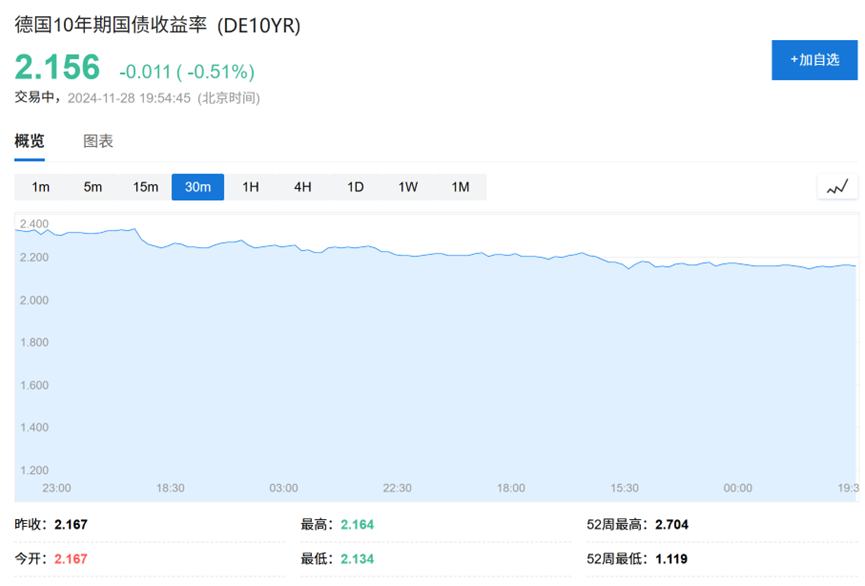Screen dimensions: 865x586
Task: Switch to the 图表 tab
Action: click(97, 141)
